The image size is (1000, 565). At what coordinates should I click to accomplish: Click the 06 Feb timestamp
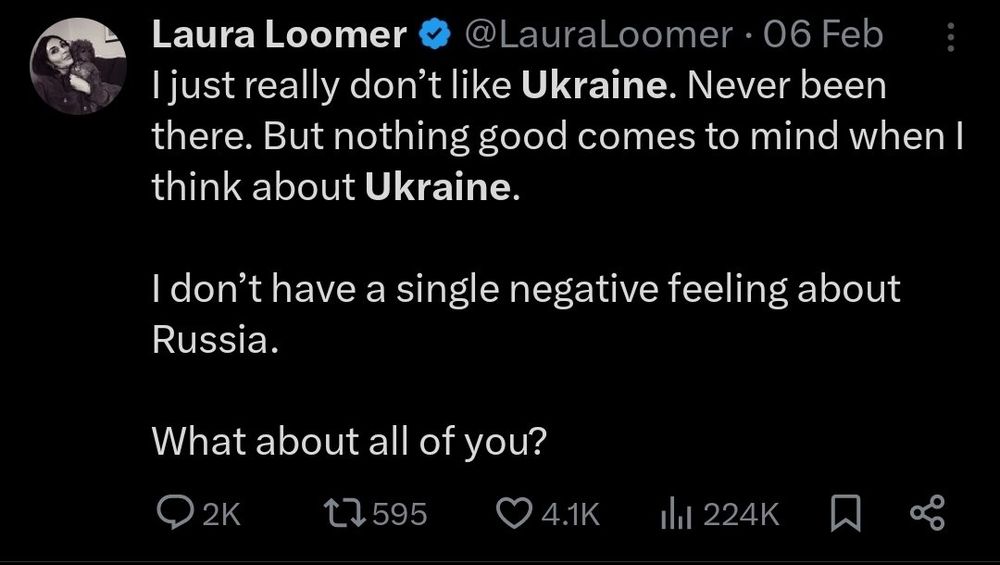(x=823, y=36)
